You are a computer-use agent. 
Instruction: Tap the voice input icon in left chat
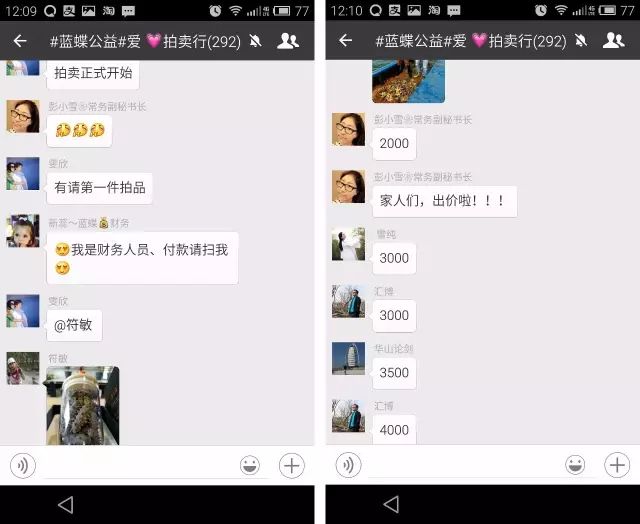23,465
